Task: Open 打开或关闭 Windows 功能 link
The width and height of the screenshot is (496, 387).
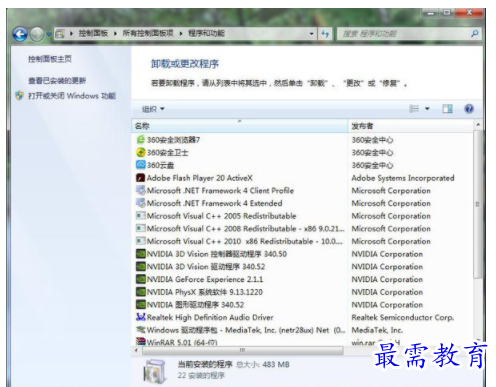Action: [72, 96]
